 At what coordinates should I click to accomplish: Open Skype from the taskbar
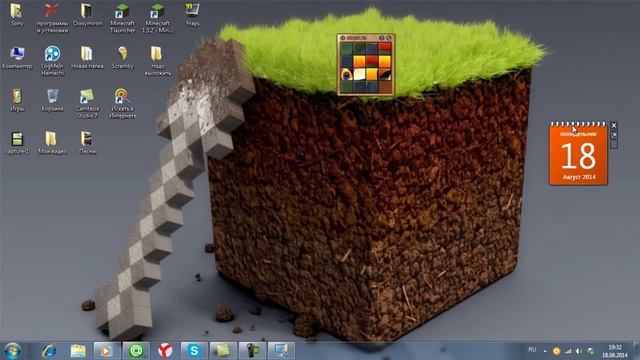tap(194, 351)
